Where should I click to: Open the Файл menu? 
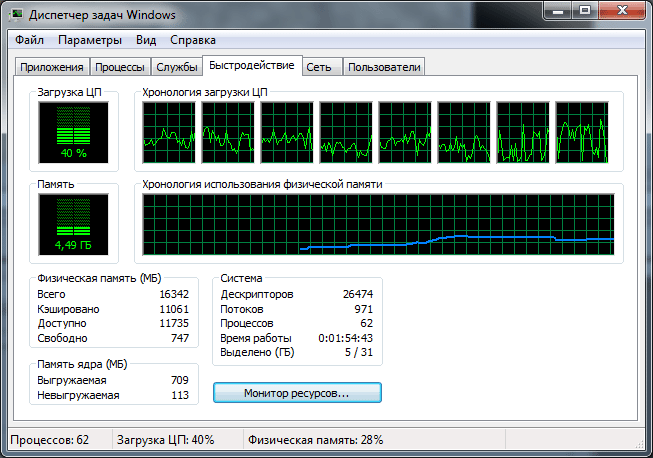point(29,40)
